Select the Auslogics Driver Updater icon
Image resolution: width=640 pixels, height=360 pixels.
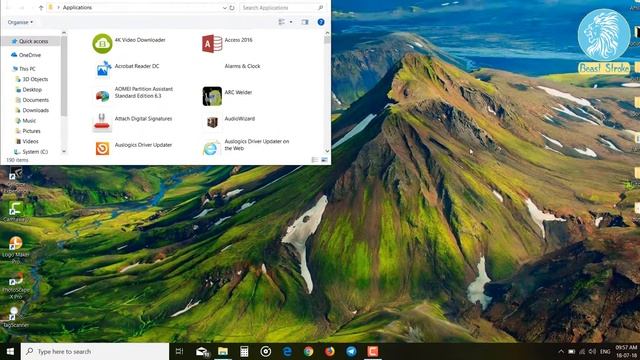[102, 148]
